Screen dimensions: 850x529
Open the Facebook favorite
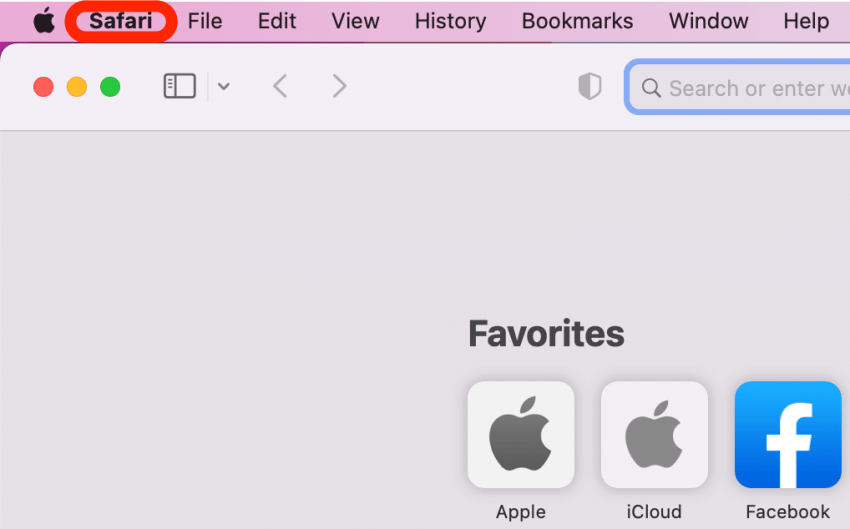pyautogui.click(x=788, y=435)
